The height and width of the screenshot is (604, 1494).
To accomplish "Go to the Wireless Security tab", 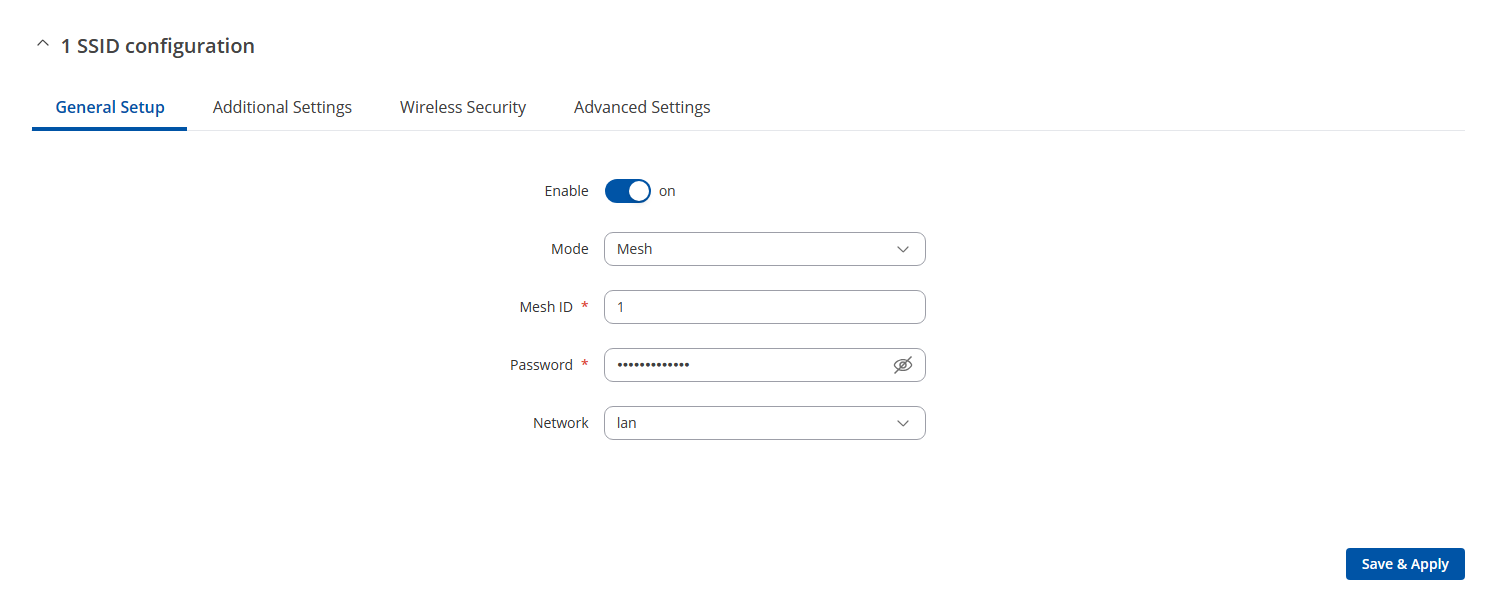I will tap(463, 107).
